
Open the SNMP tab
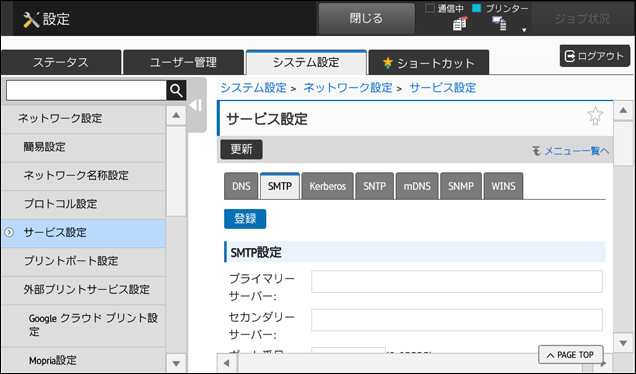click(461, 186)
